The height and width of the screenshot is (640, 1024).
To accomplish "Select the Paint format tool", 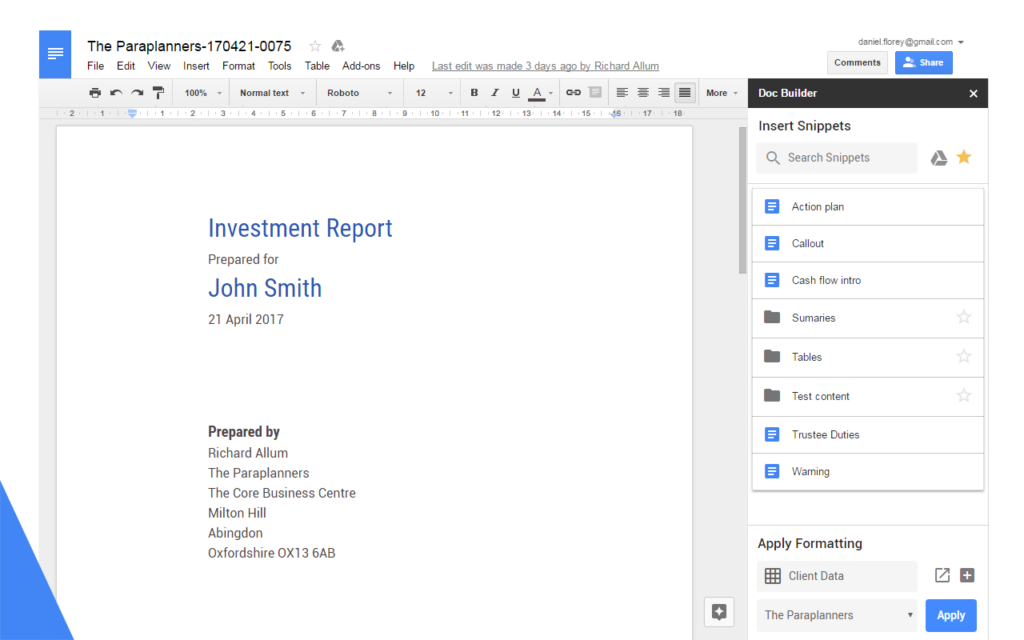I will click(x=157, y=92).
